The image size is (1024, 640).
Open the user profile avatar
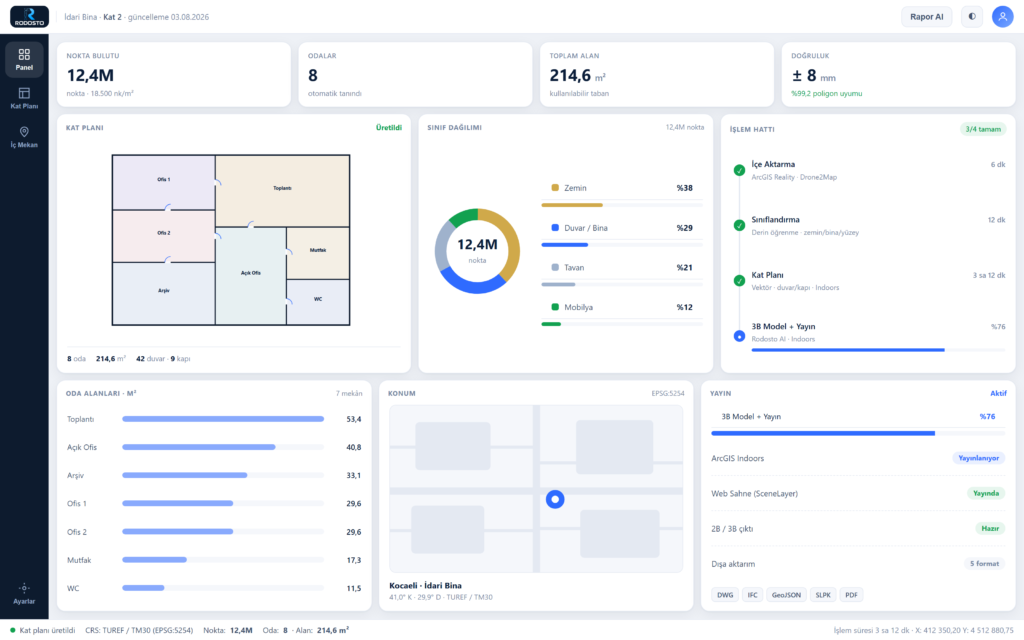(1002, 16)
